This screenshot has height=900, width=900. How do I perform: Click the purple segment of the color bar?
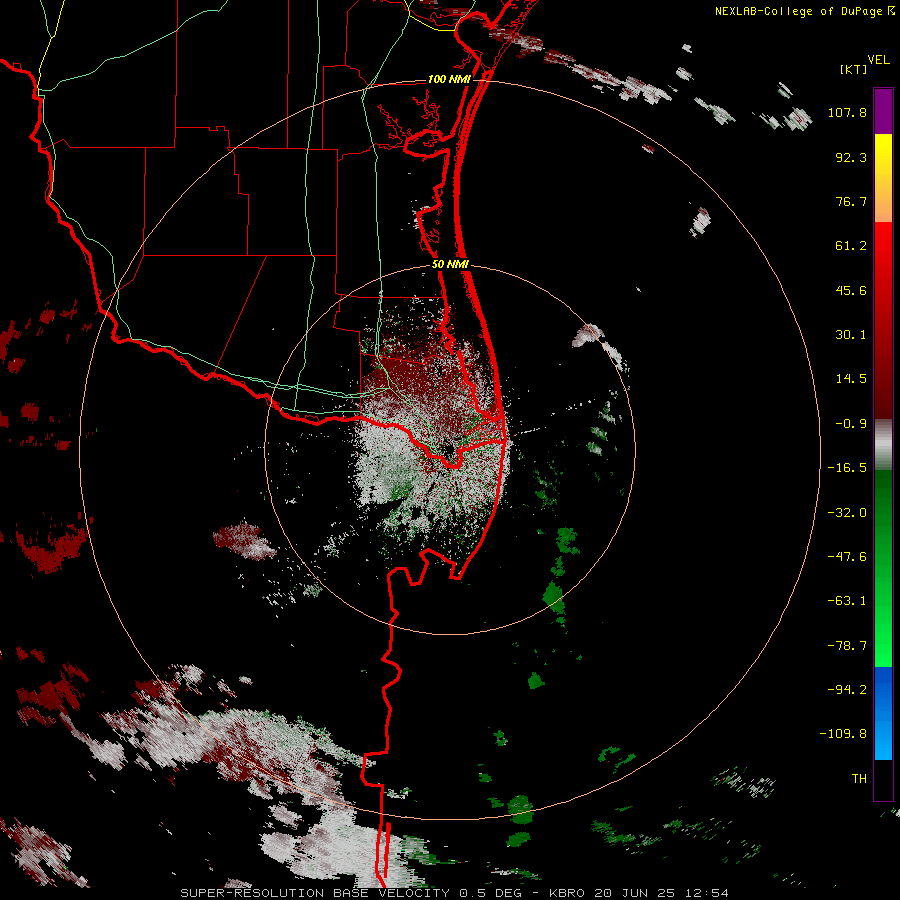[x=883, y=111]
